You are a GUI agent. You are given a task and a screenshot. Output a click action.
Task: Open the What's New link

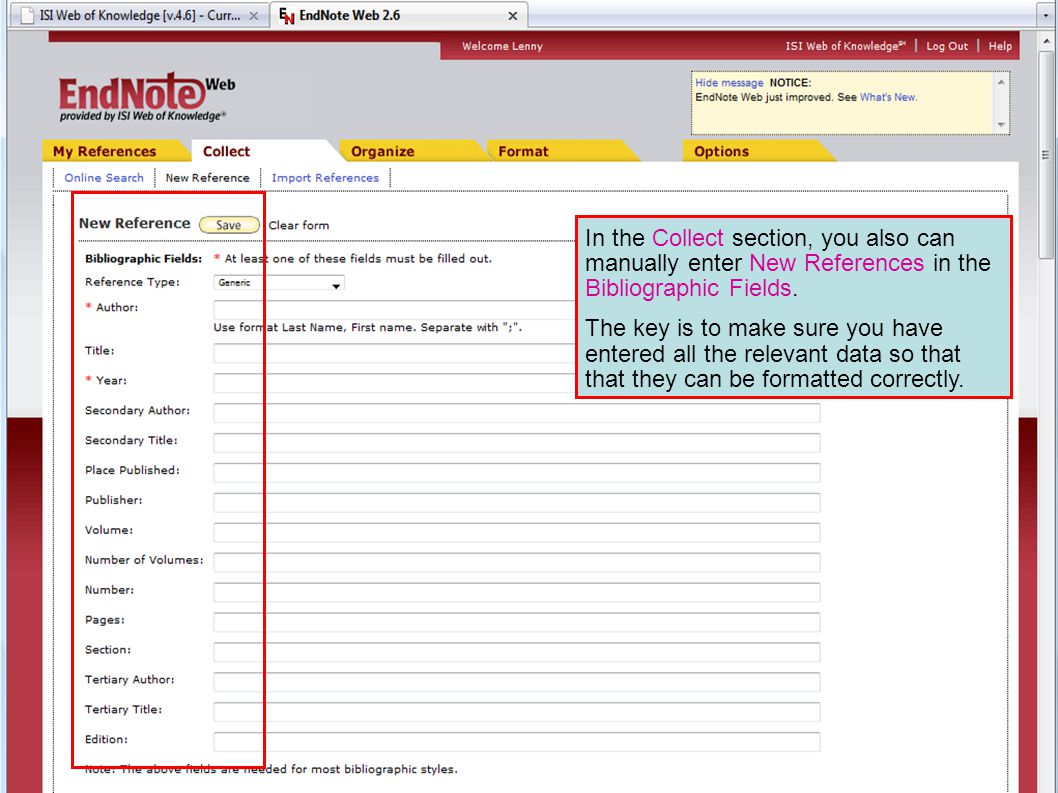(x=887, y=97)
